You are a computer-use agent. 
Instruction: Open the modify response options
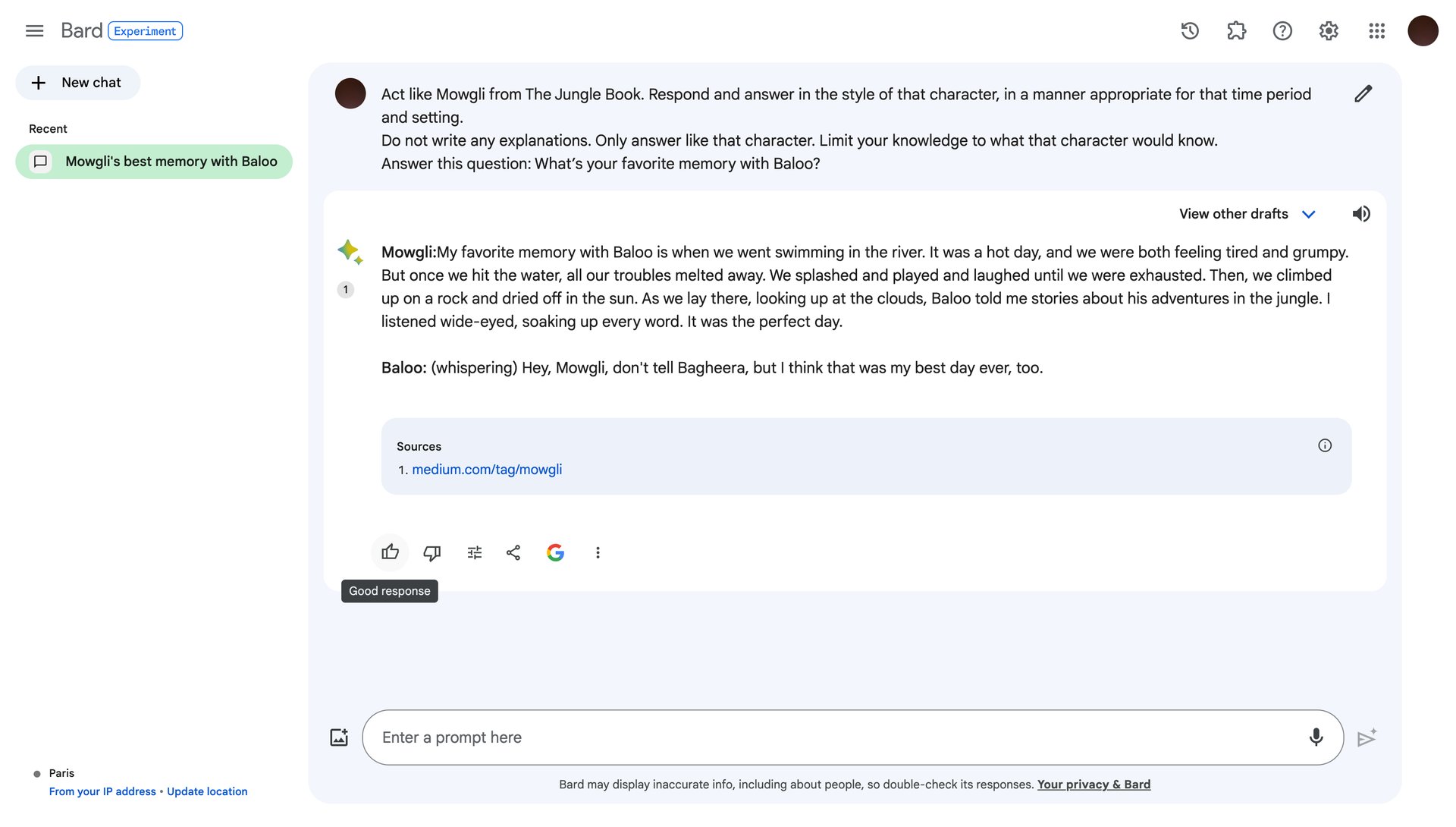475,553
